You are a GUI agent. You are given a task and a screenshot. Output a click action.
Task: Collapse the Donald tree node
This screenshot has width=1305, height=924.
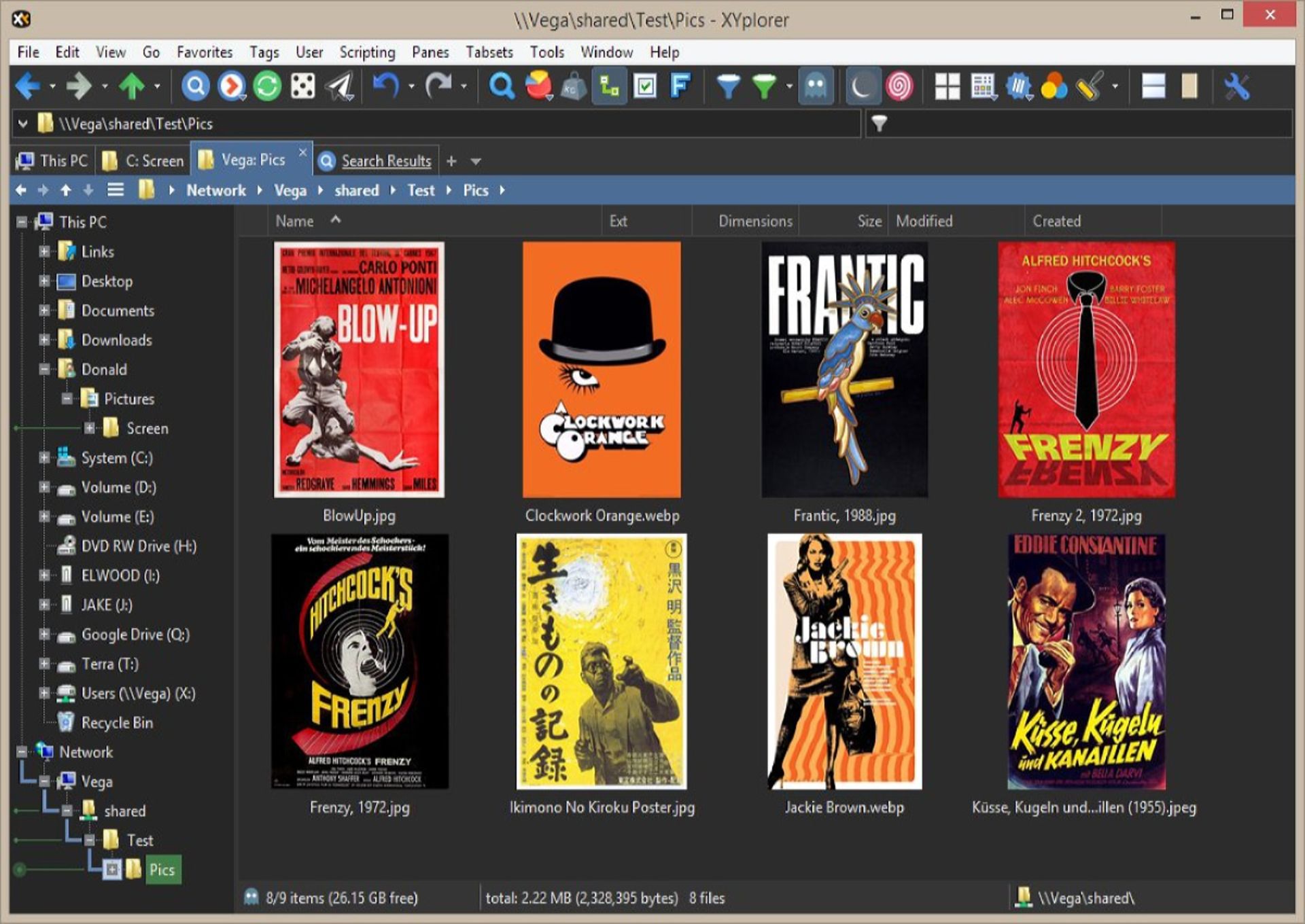44,369
